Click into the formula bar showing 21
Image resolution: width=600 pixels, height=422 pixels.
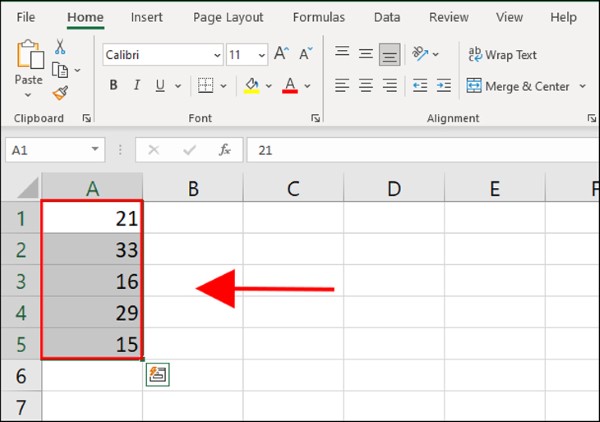(x=420, y=150)
